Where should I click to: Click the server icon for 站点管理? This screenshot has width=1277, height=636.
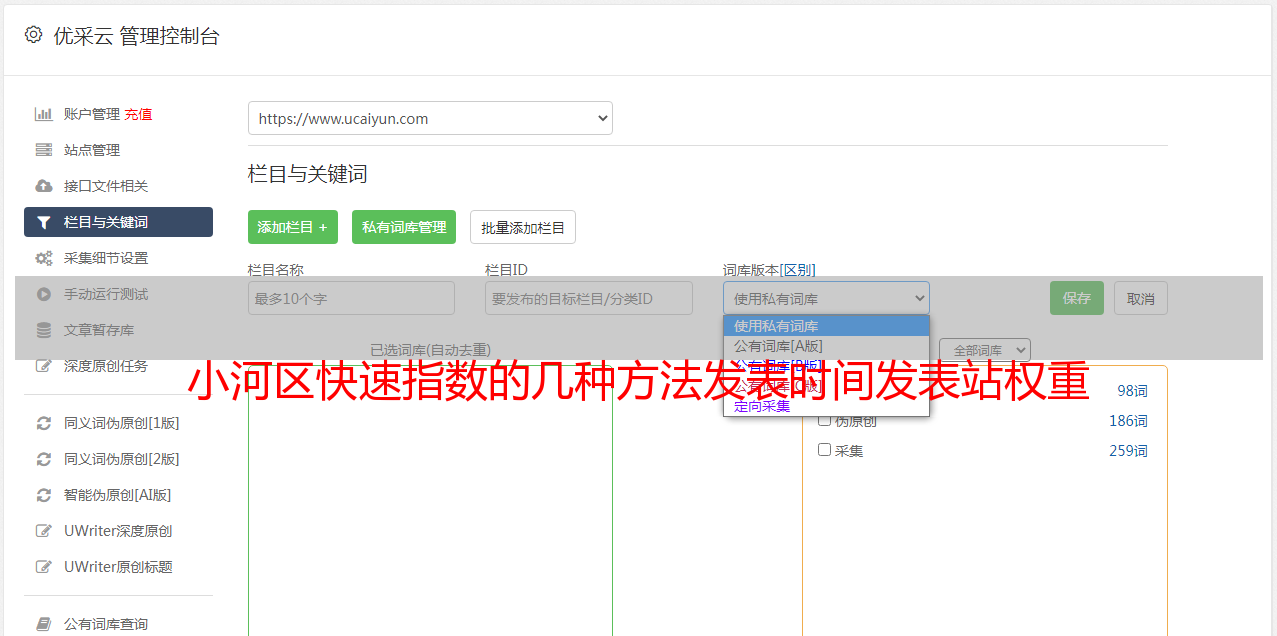(x=43, y=150)
